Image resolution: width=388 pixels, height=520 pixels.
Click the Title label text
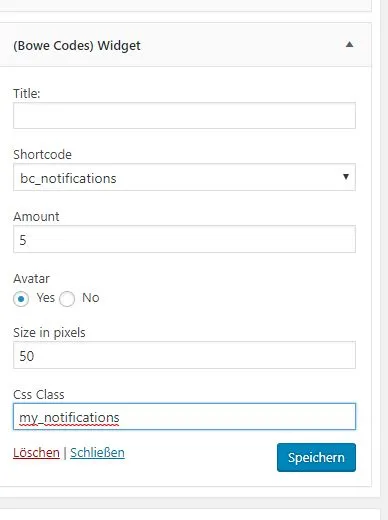pyautogui.click(x=27, y=93)
